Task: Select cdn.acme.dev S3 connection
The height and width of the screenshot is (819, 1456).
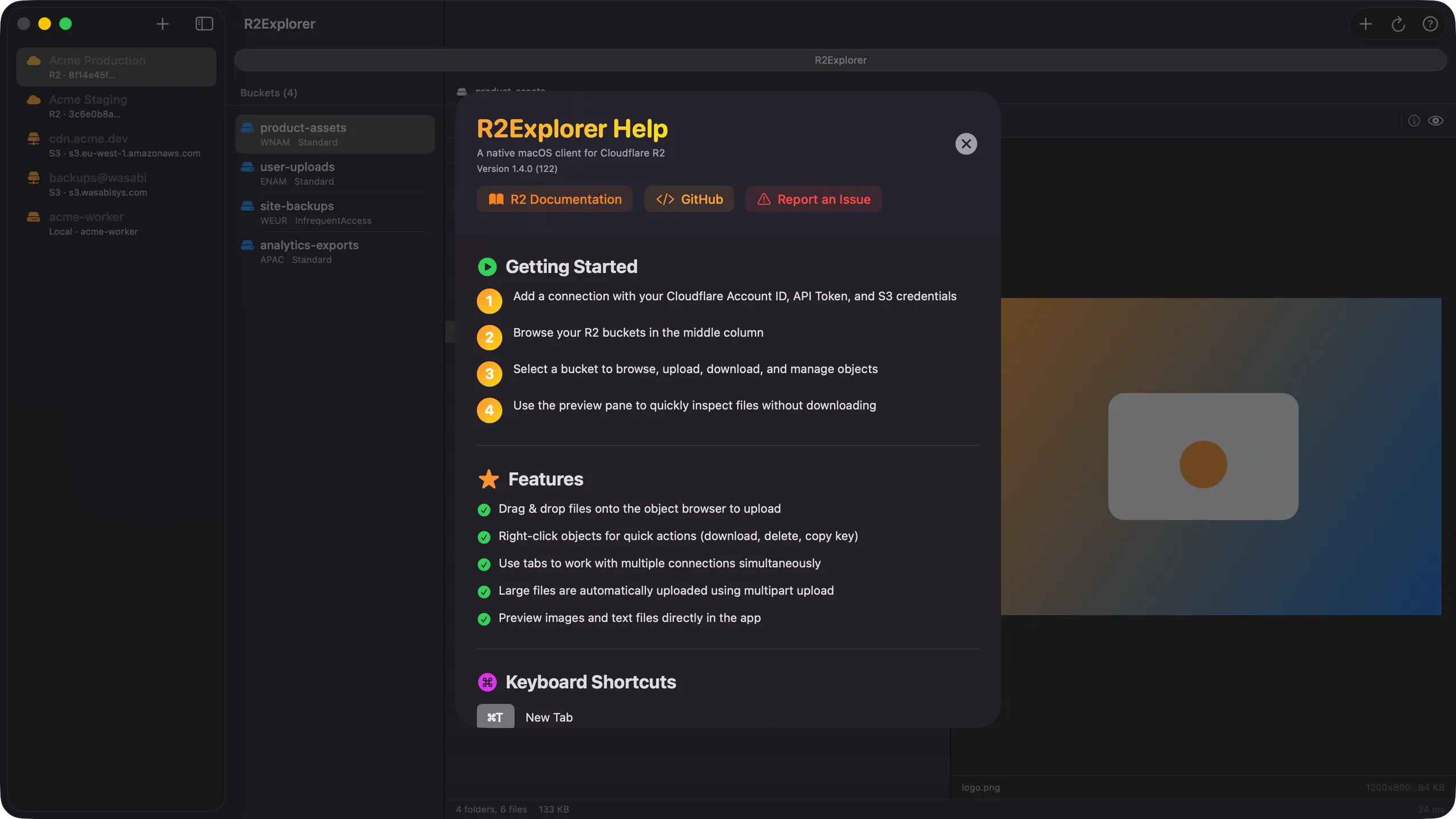Action: click(116, 146)
